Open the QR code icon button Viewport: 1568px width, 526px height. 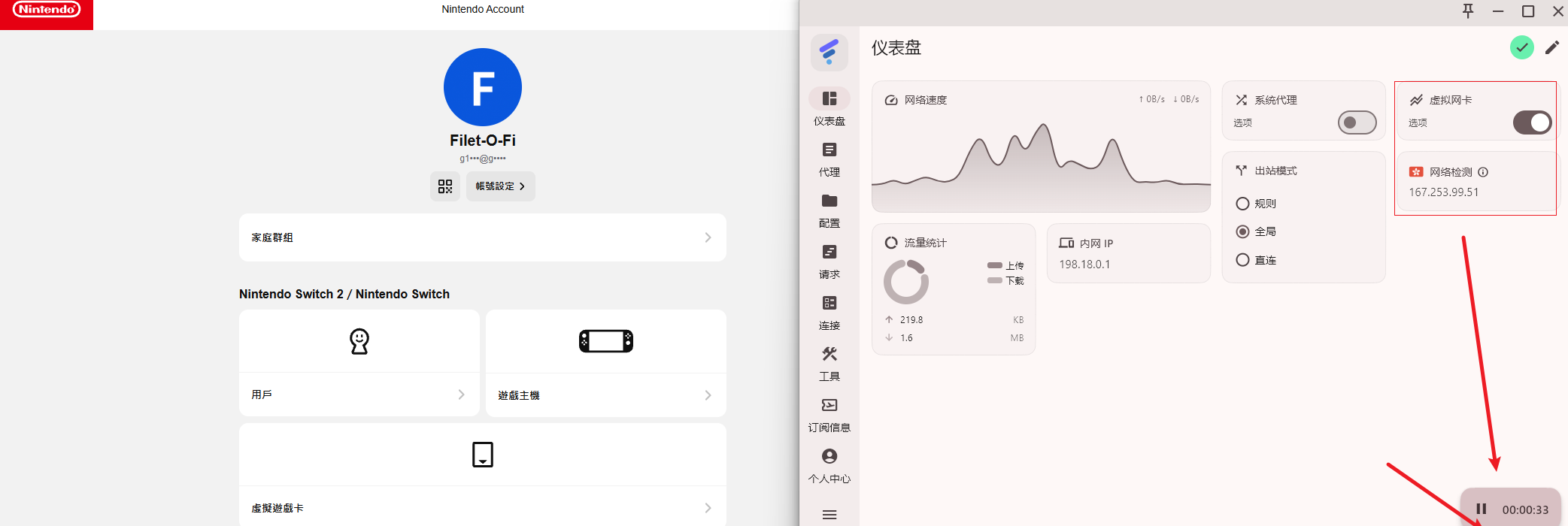(x=445, y=186)
